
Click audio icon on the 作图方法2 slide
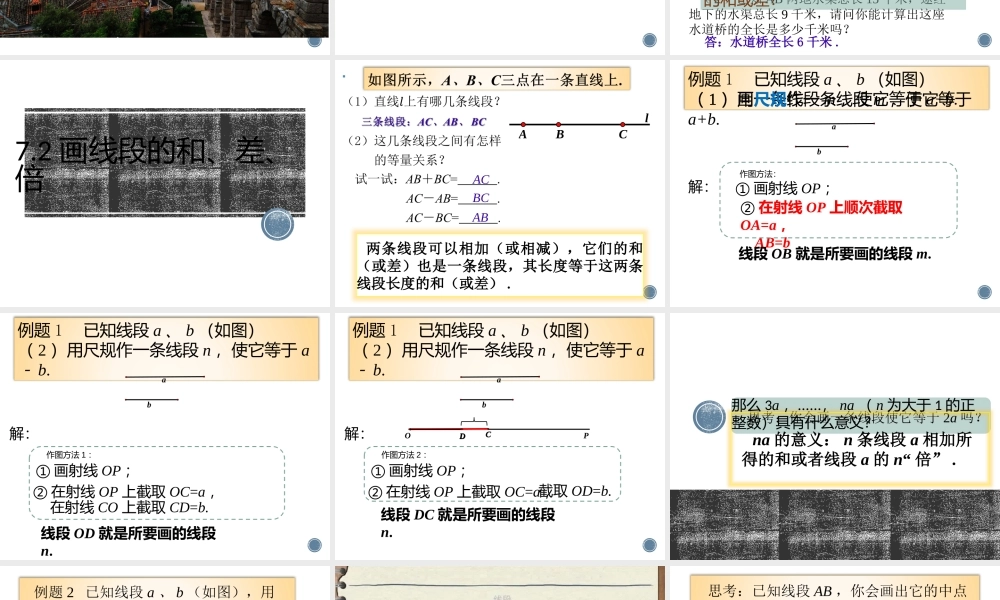click(x=649, y=546)
